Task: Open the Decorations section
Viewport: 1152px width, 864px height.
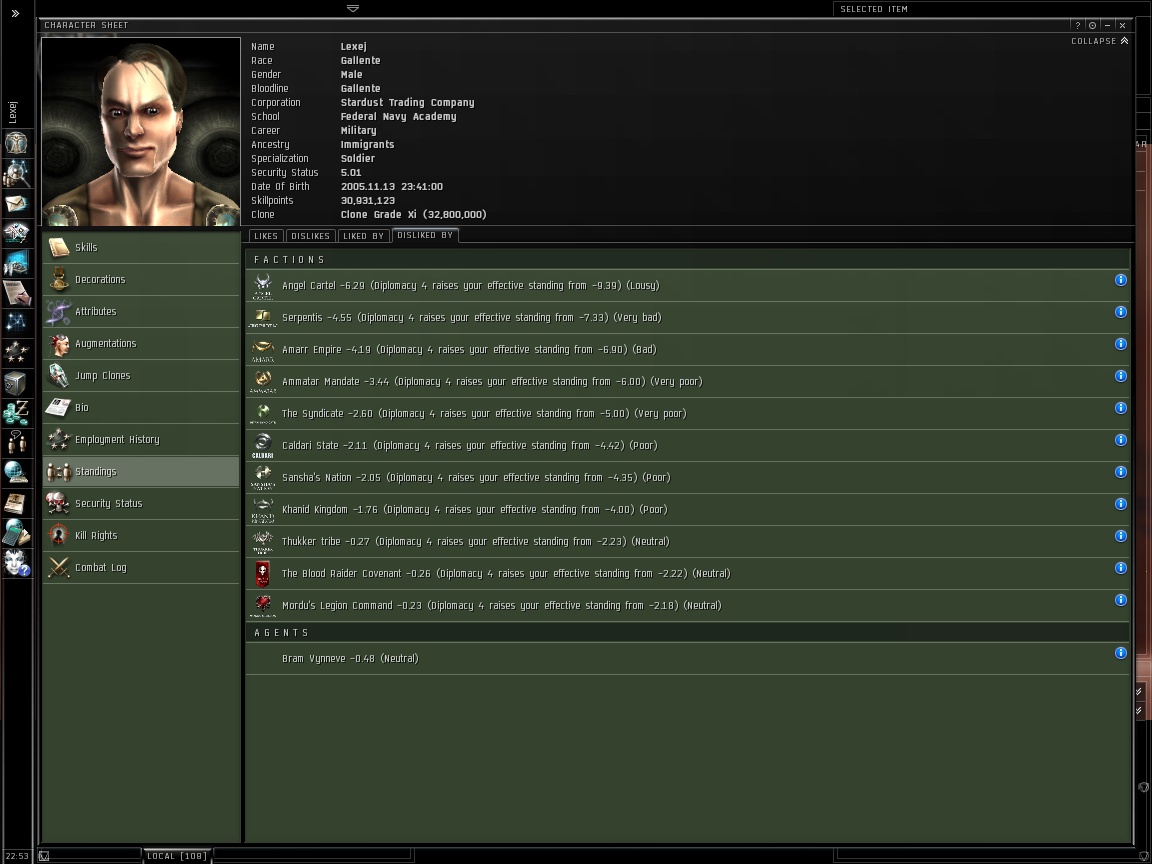Action: pos(141,279)
